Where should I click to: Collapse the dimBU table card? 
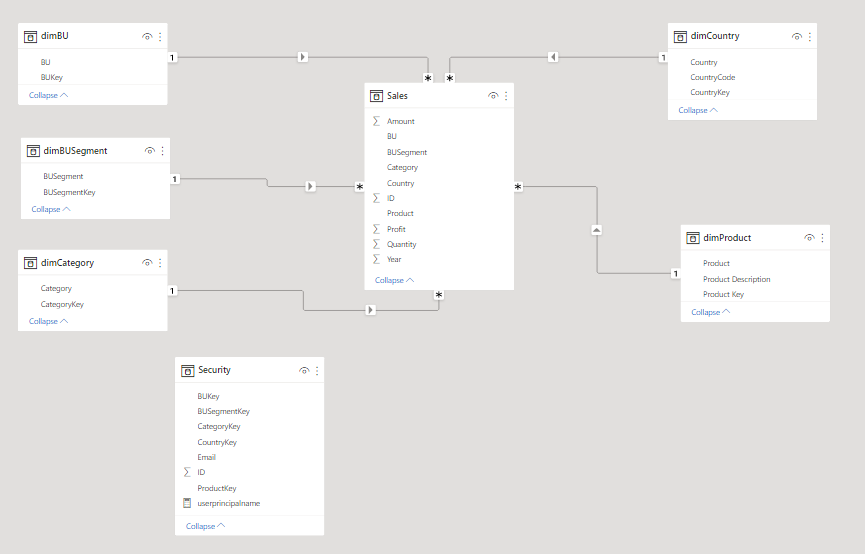click(49, 95)
